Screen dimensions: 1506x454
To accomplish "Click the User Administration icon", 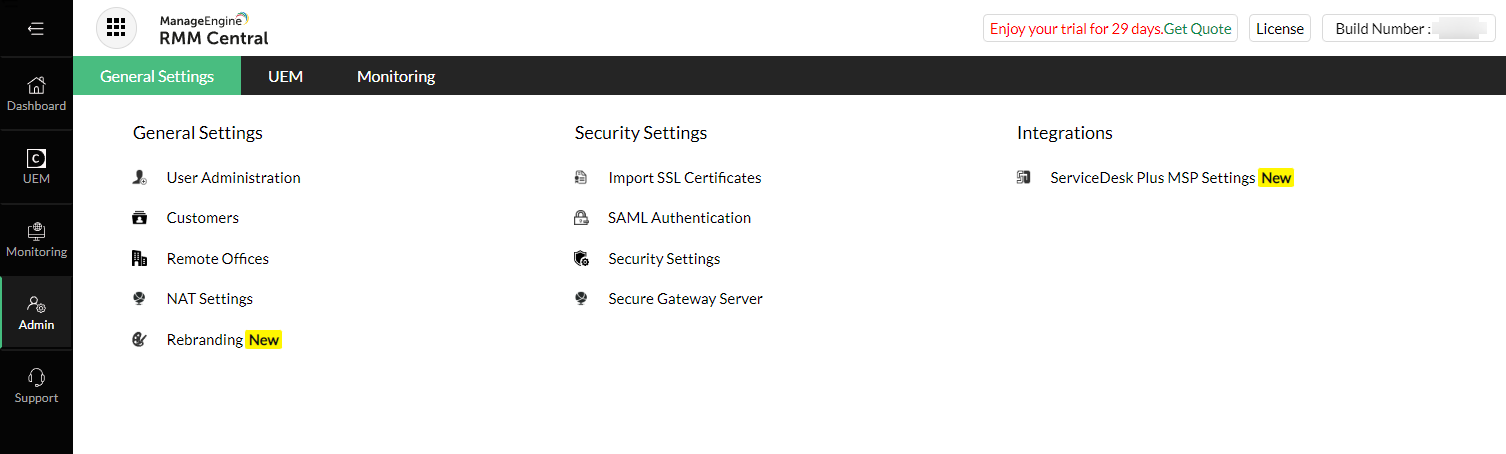I will 140,178.
